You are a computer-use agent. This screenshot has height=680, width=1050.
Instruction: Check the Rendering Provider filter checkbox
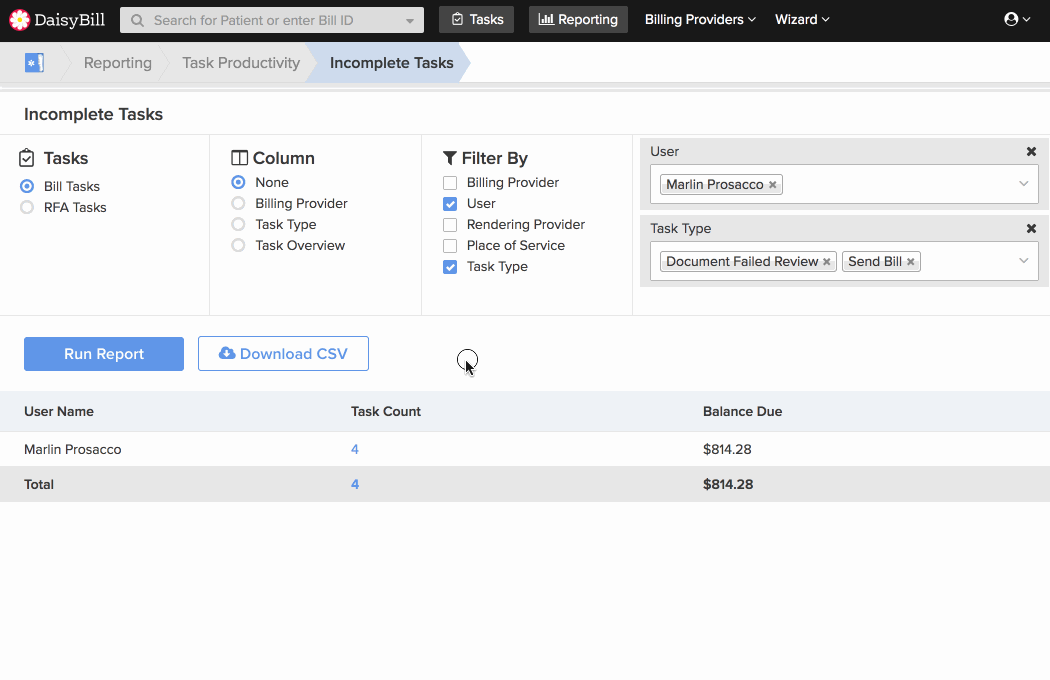(x=450, y=225)
